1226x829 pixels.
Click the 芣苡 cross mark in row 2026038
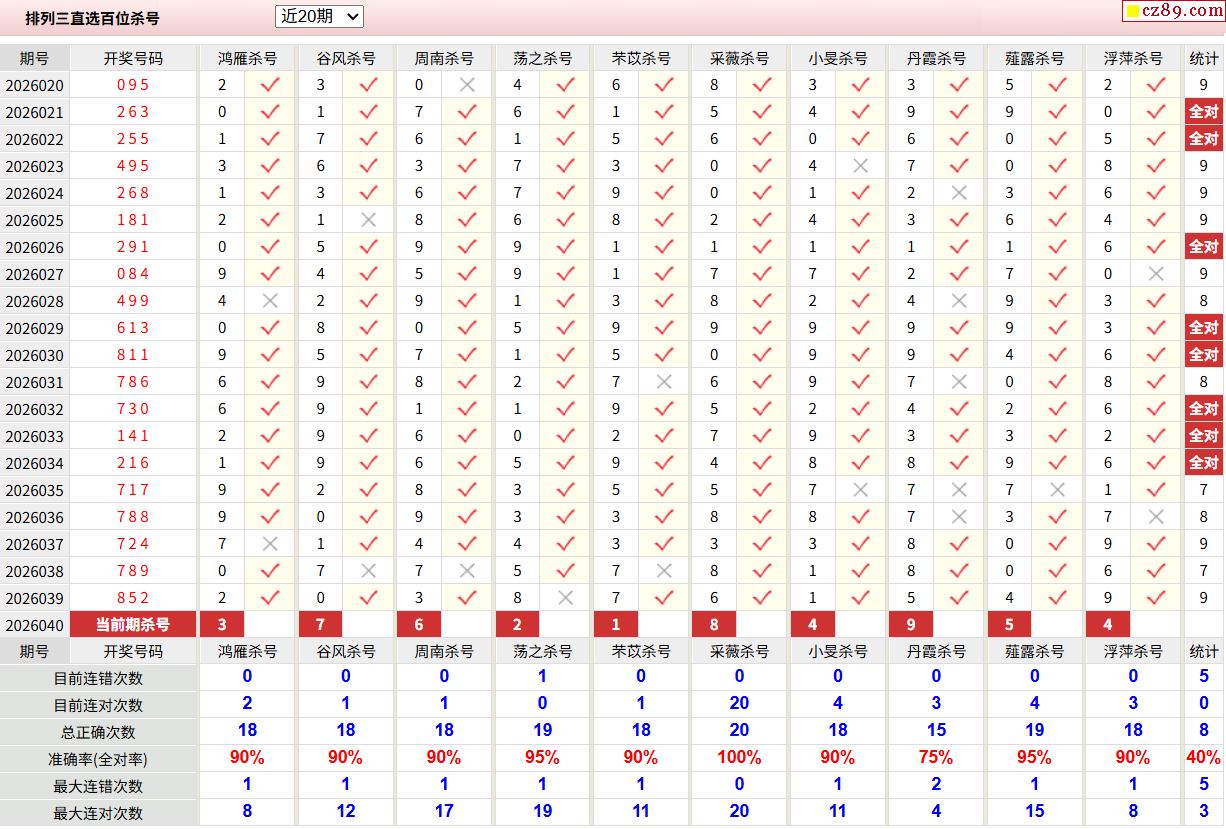664,571
